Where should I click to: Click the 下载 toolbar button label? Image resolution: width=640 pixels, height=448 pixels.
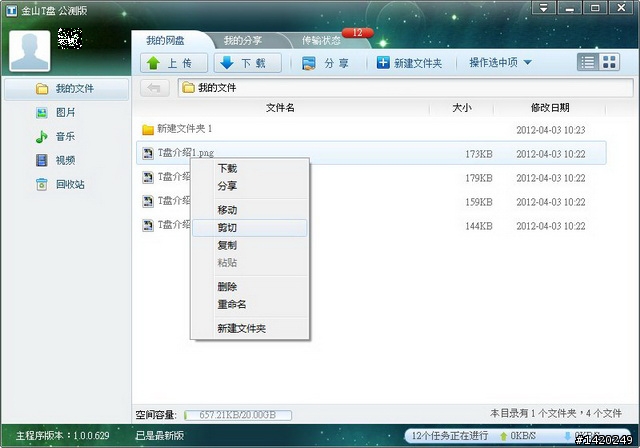pos(253,63)
